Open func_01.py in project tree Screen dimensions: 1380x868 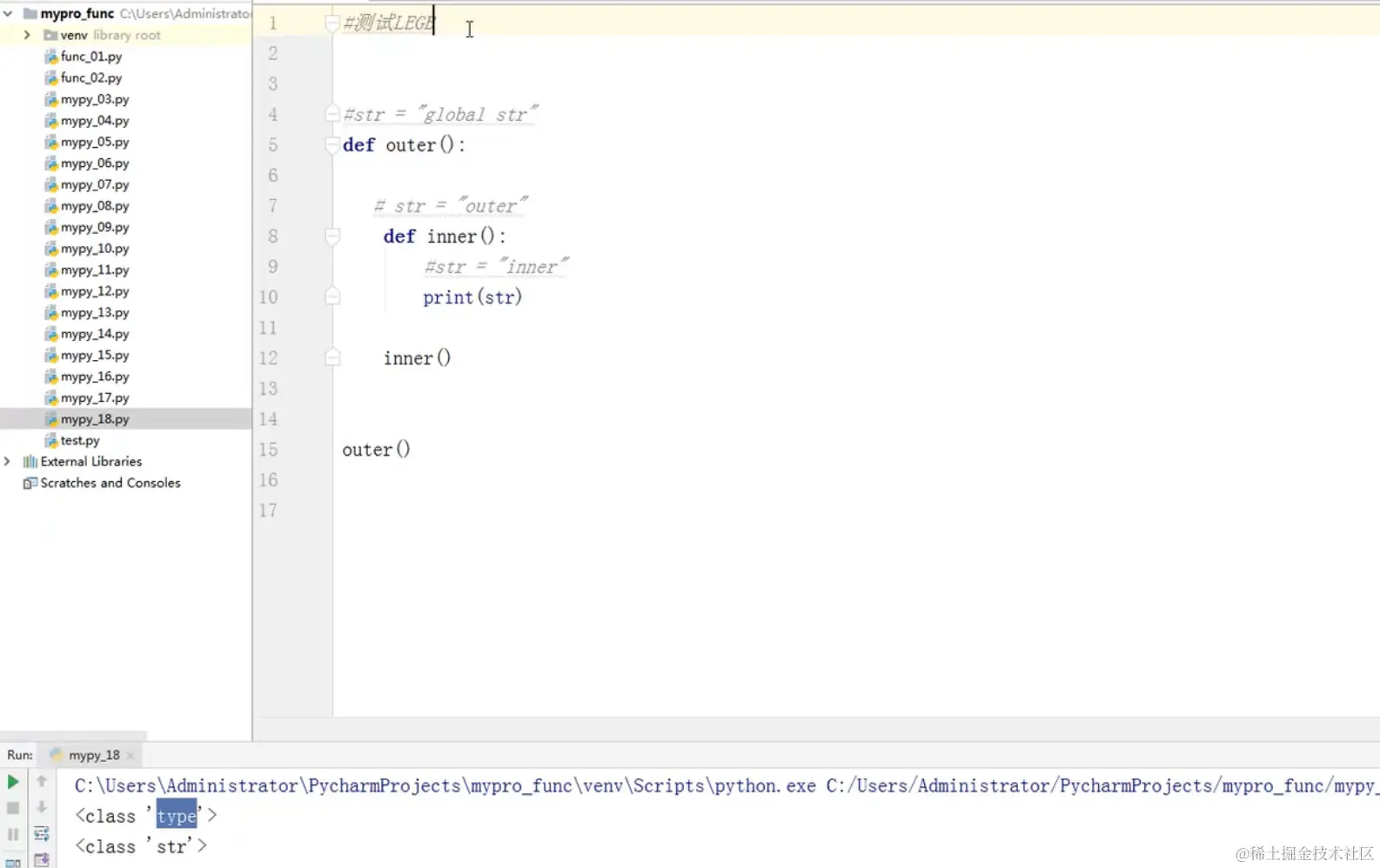tap(90, 57)
